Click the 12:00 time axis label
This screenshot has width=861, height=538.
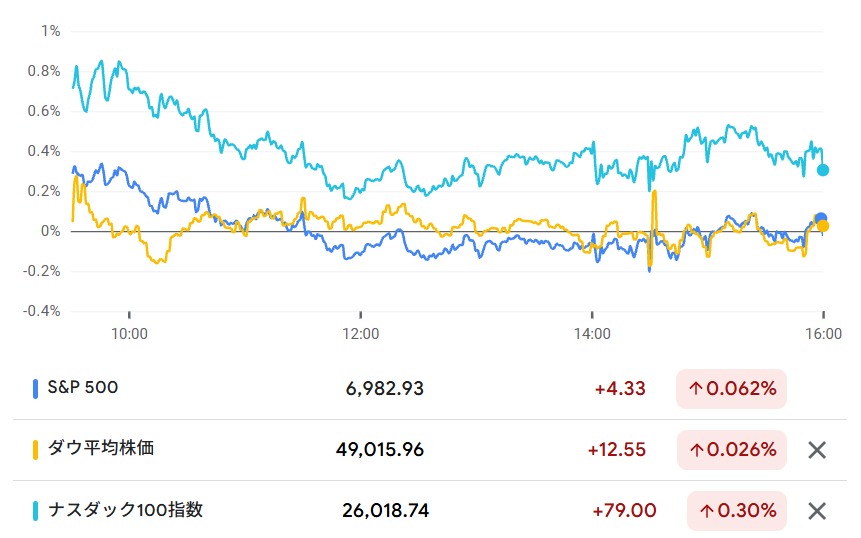click(360, 333)
